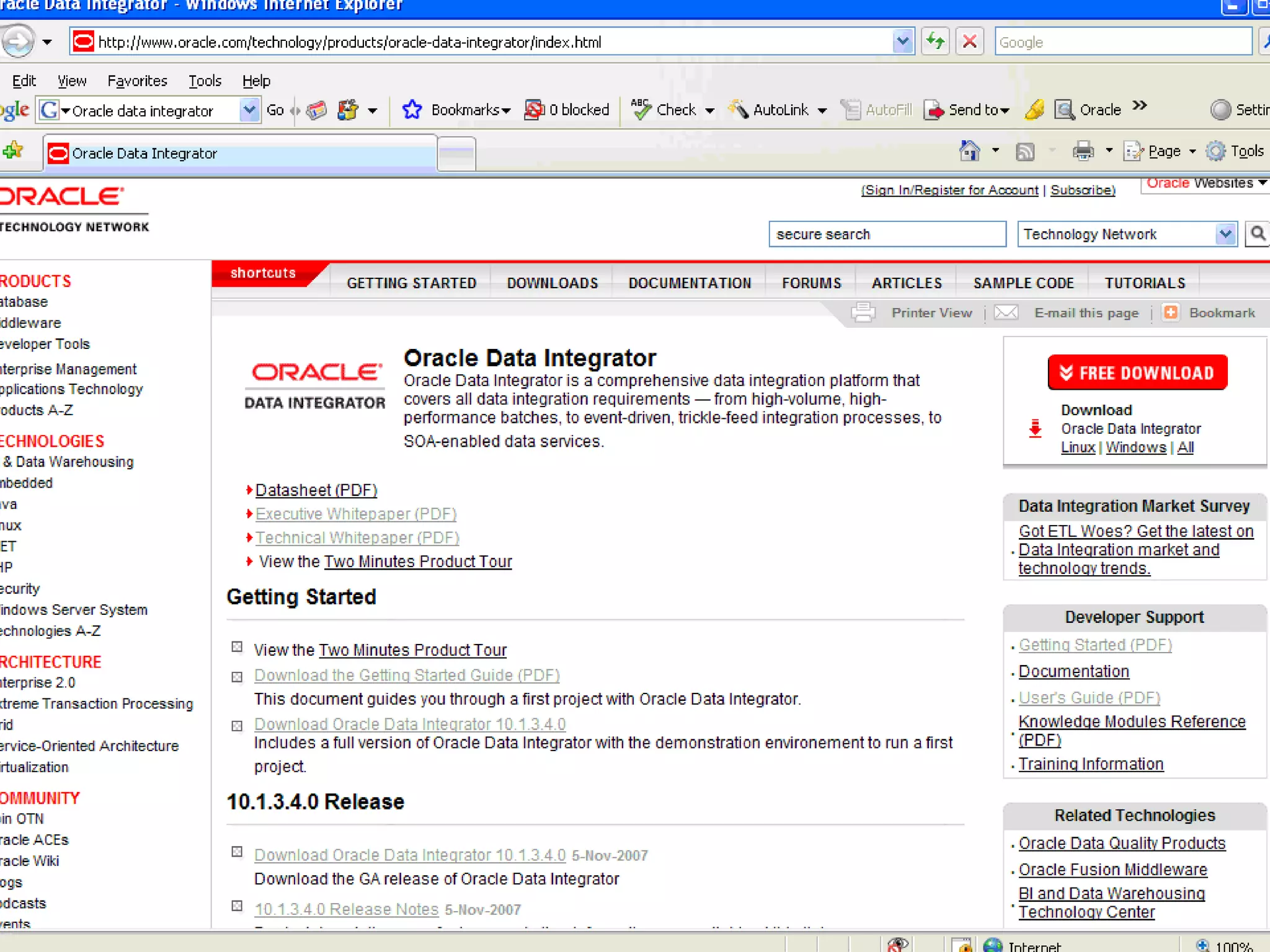1270x952 pixels.
Task: Click the spell Check icon
Action: 641,109
